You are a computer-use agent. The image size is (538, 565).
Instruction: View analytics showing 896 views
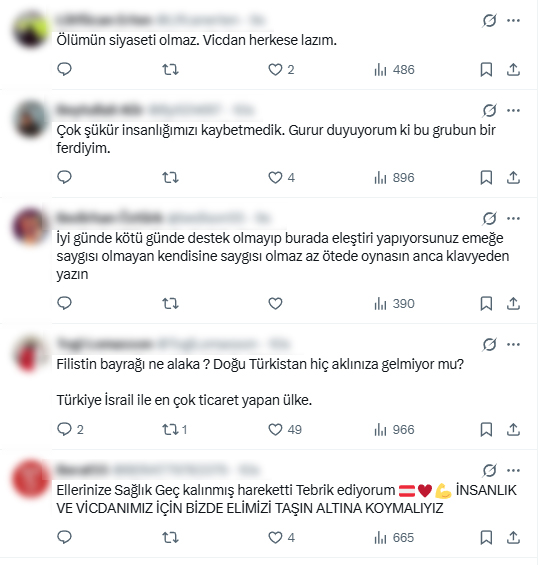click(x=394, y=177)
